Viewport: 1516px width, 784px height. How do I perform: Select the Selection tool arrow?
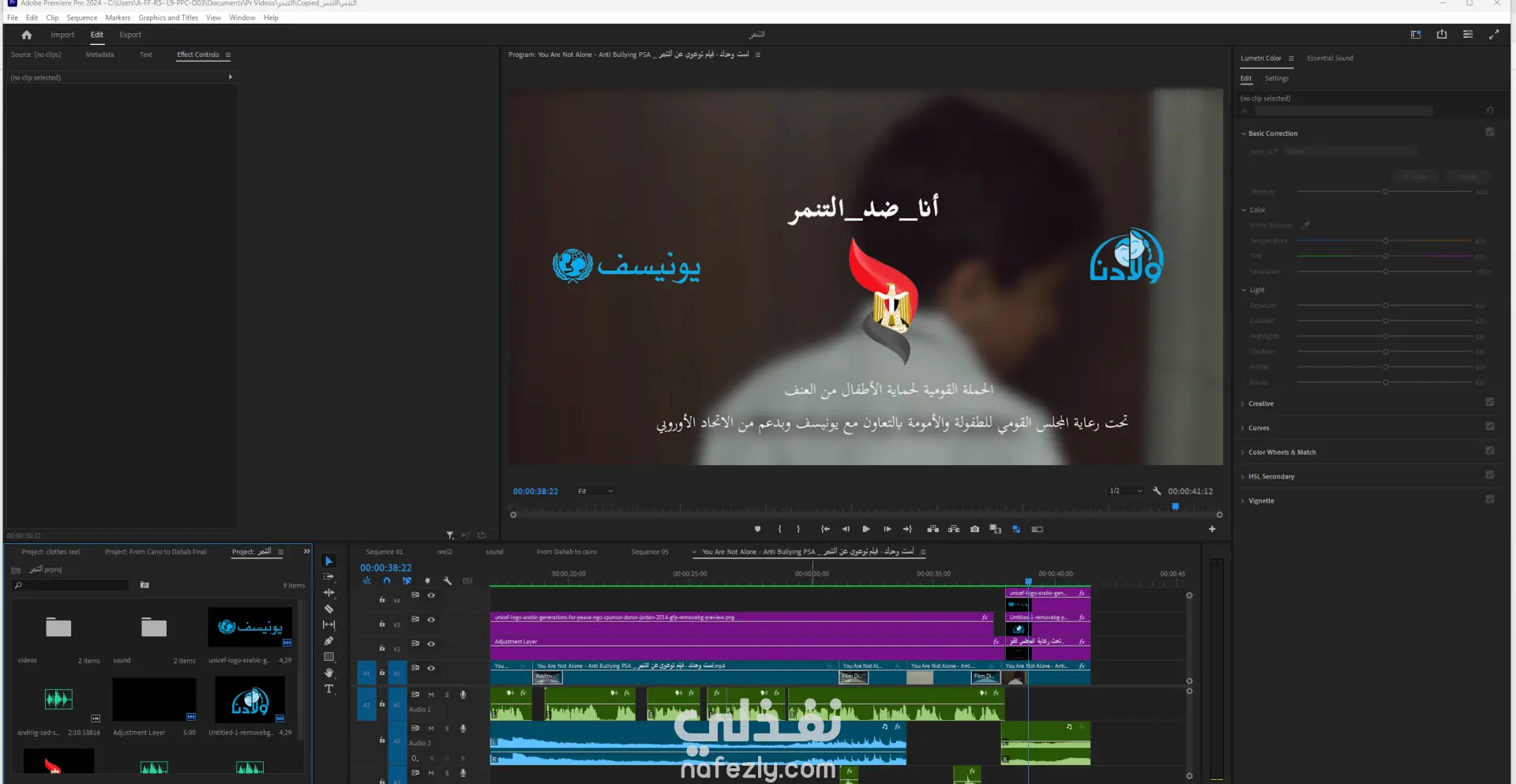tap(329, 561)
